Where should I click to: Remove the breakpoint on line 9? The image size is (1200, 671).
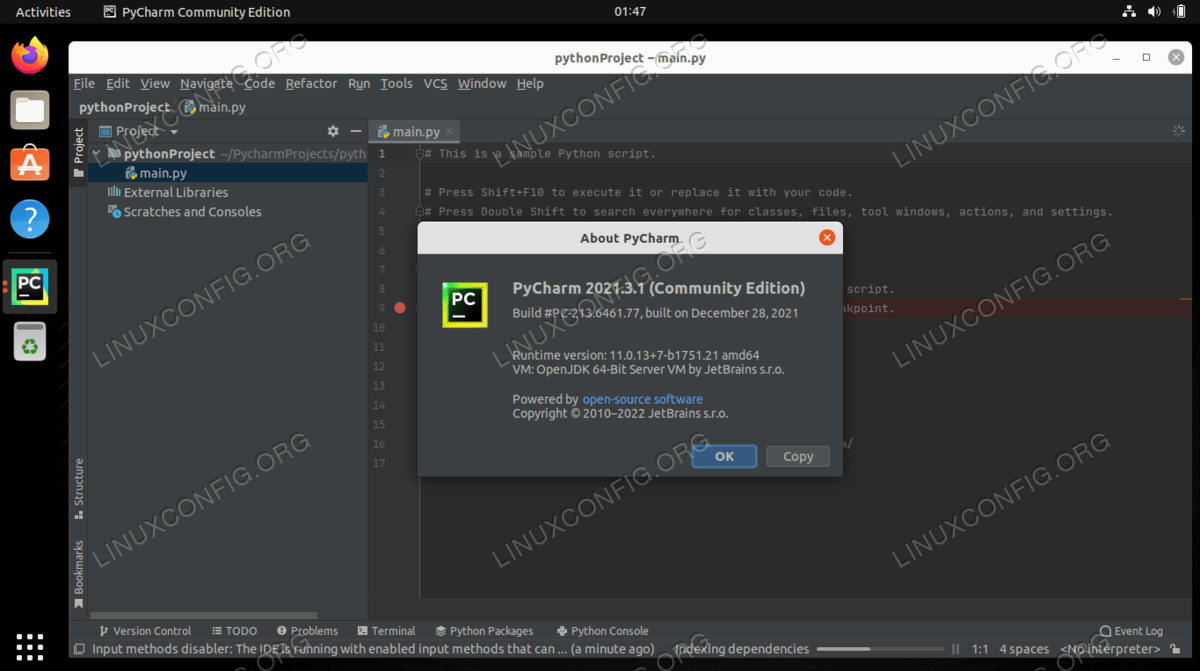pyautogui.click(x=400, y=308)
